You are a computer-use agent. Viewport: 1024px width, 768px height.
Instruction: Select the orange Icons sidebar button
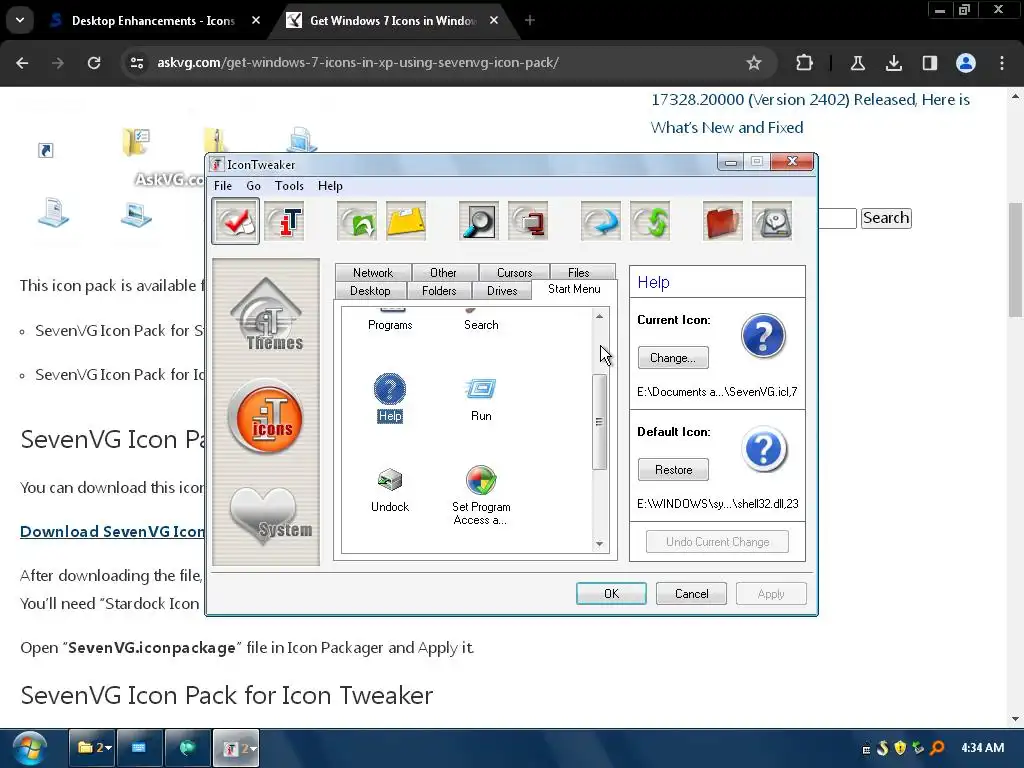click(x=265, y=416)
